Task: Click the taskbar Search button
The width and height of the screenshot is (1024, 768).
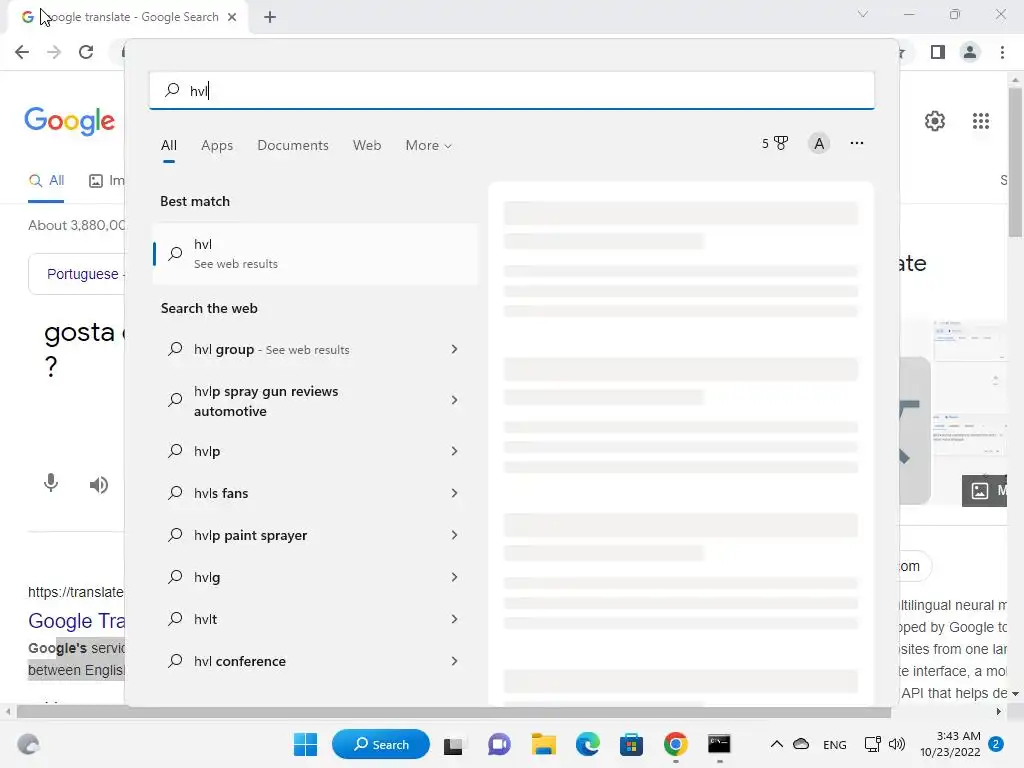Action: (x=381, y=744)
